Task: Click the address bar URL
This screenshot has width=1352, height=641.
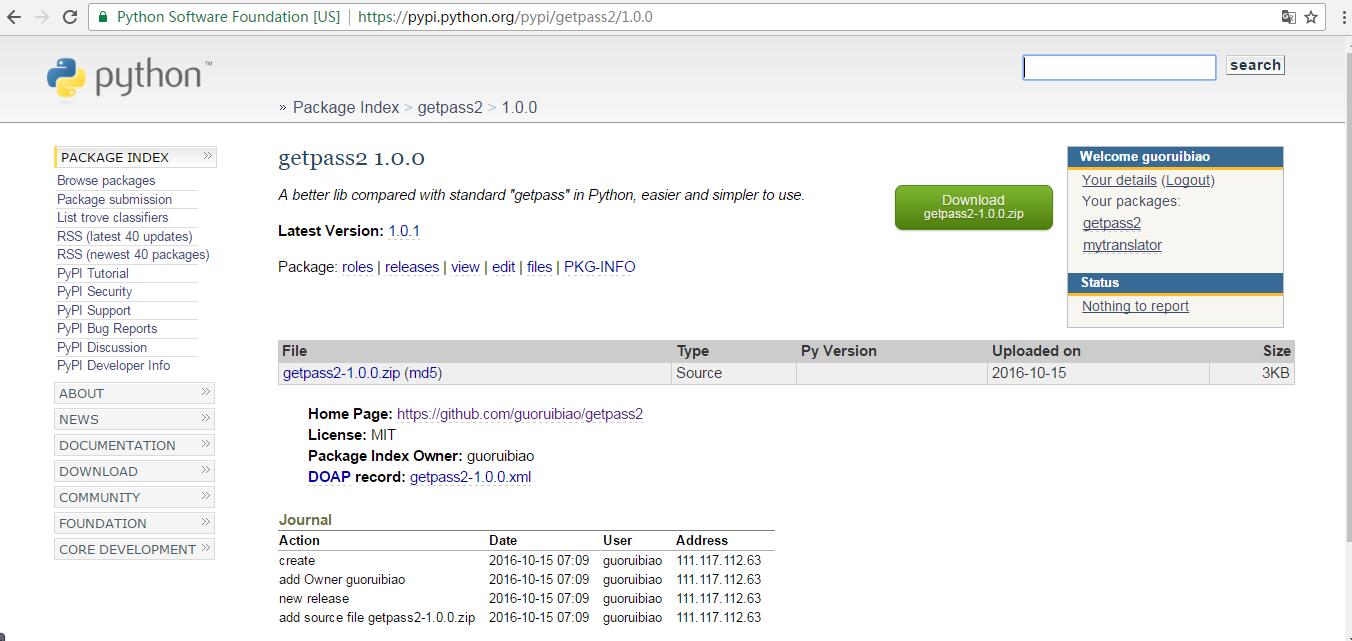Action: point(505,17)
